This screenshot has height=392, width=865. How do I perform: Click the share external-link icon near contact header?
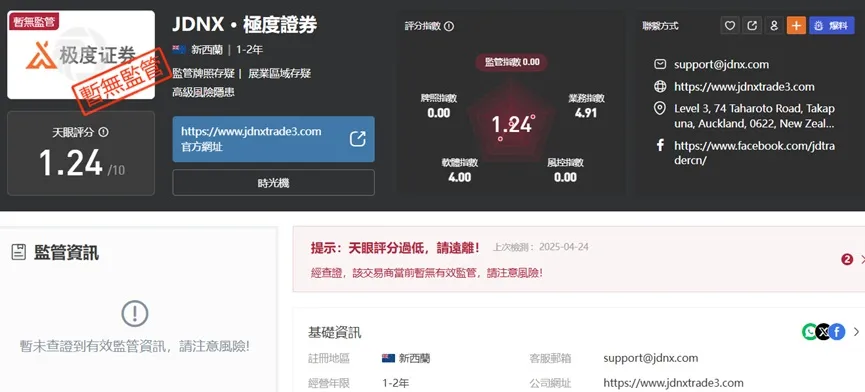751,25
